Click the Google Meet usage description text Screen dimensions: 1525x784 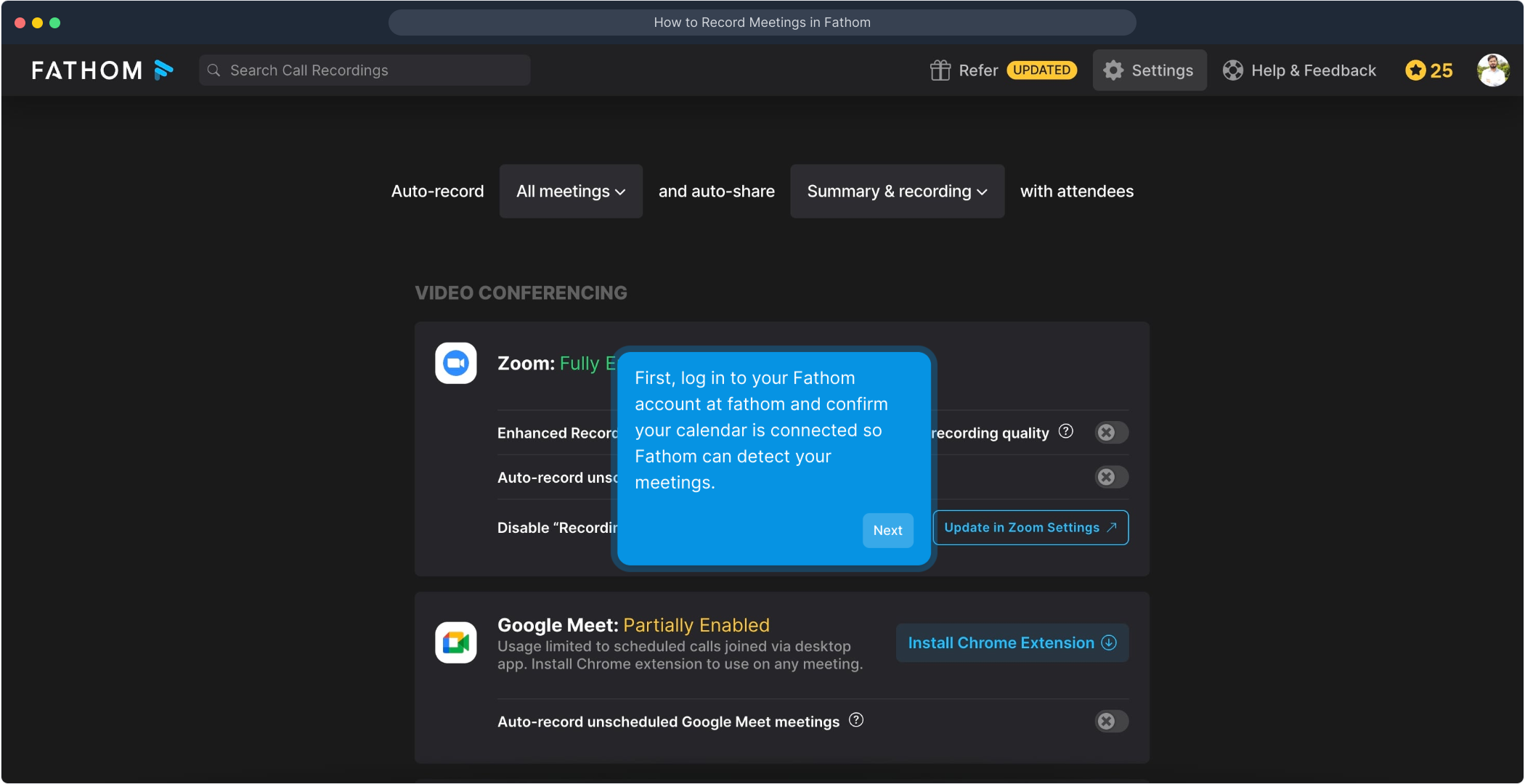pyautogui.click(x=680, y=656)
